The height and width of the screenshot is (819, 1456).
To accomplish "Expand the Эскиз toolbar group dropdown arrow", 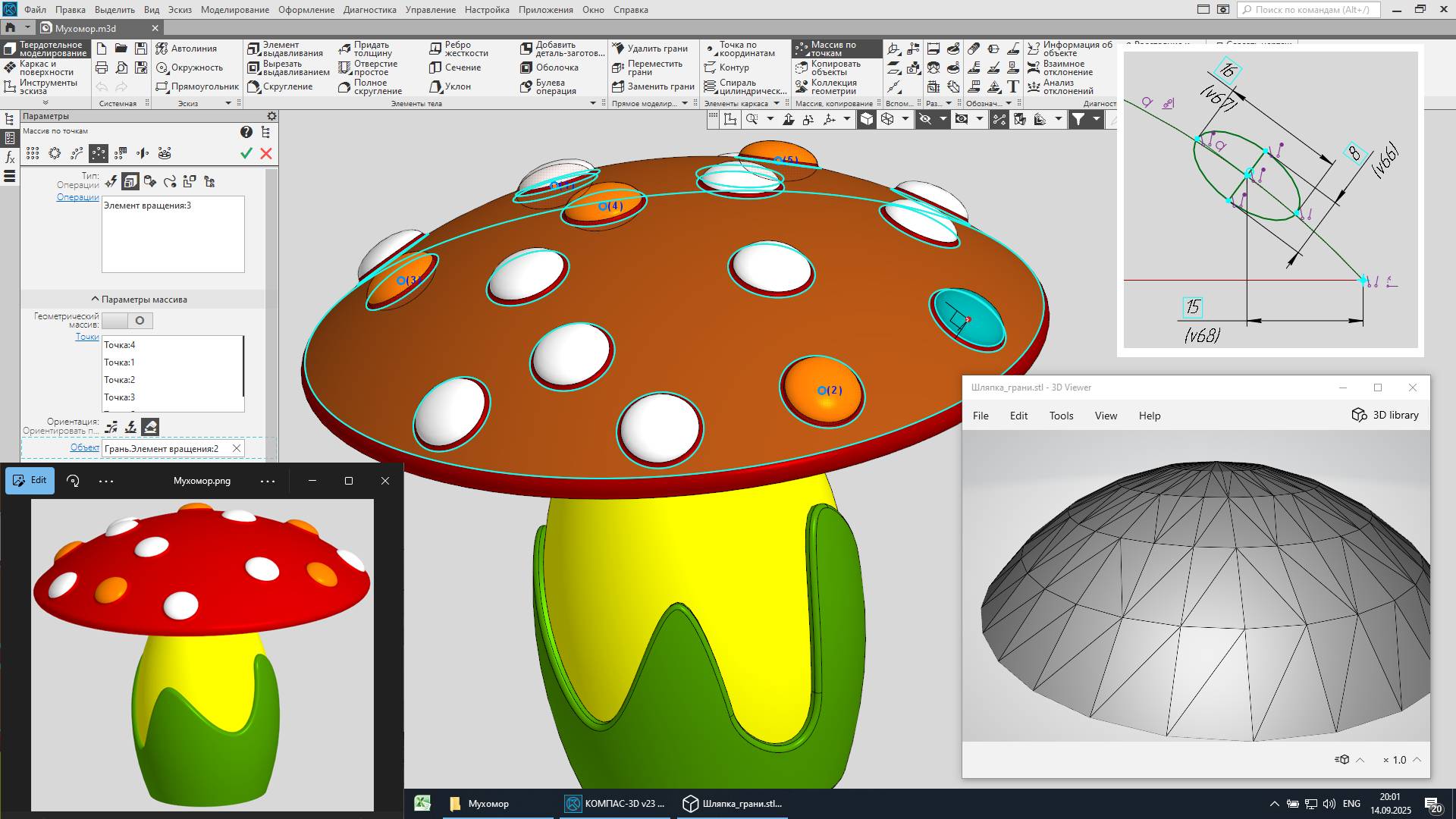I will pyautogui.click(x=227, y=103).
